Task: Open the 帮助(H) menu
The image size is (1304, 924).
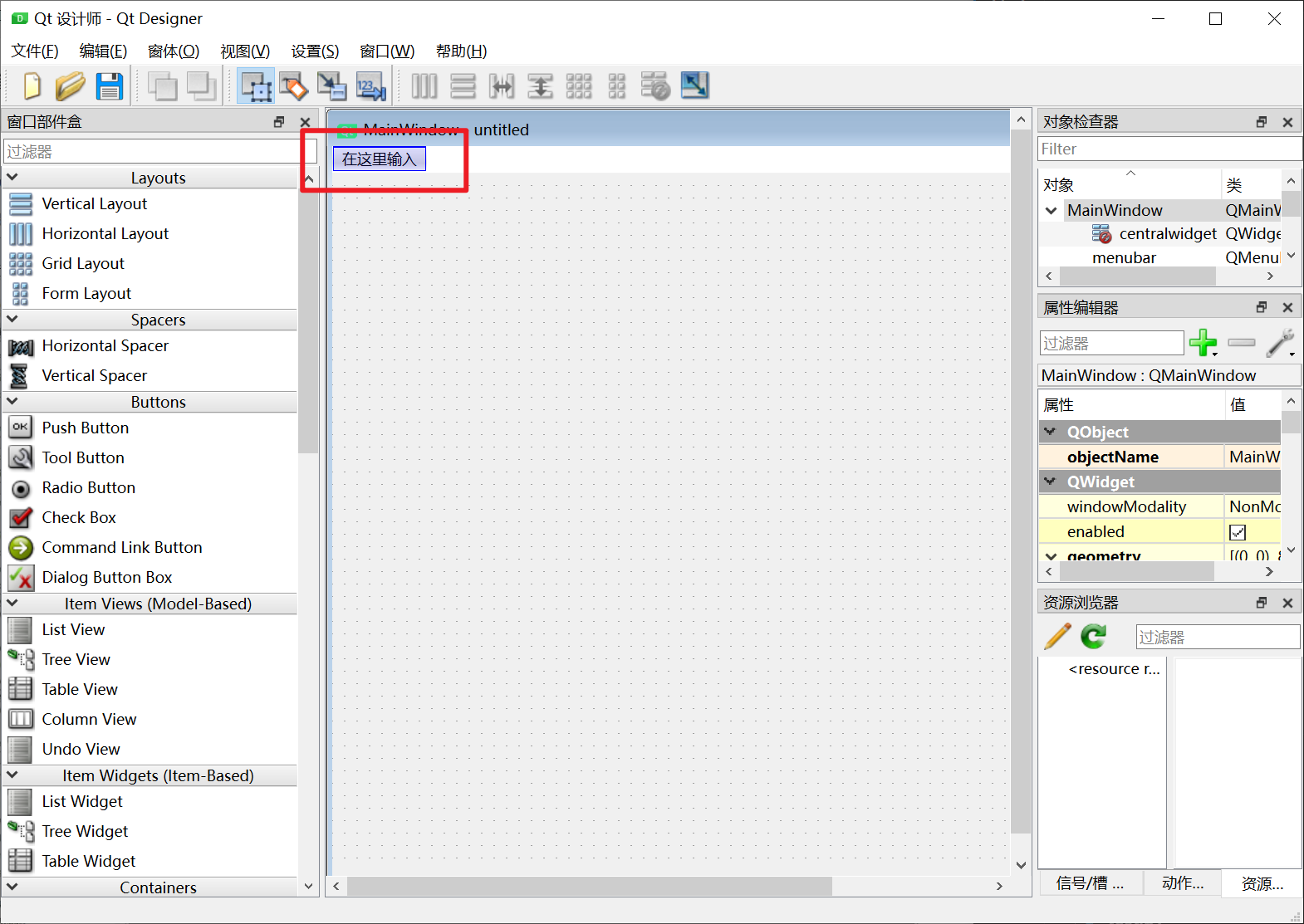Action: pos(461,51)
